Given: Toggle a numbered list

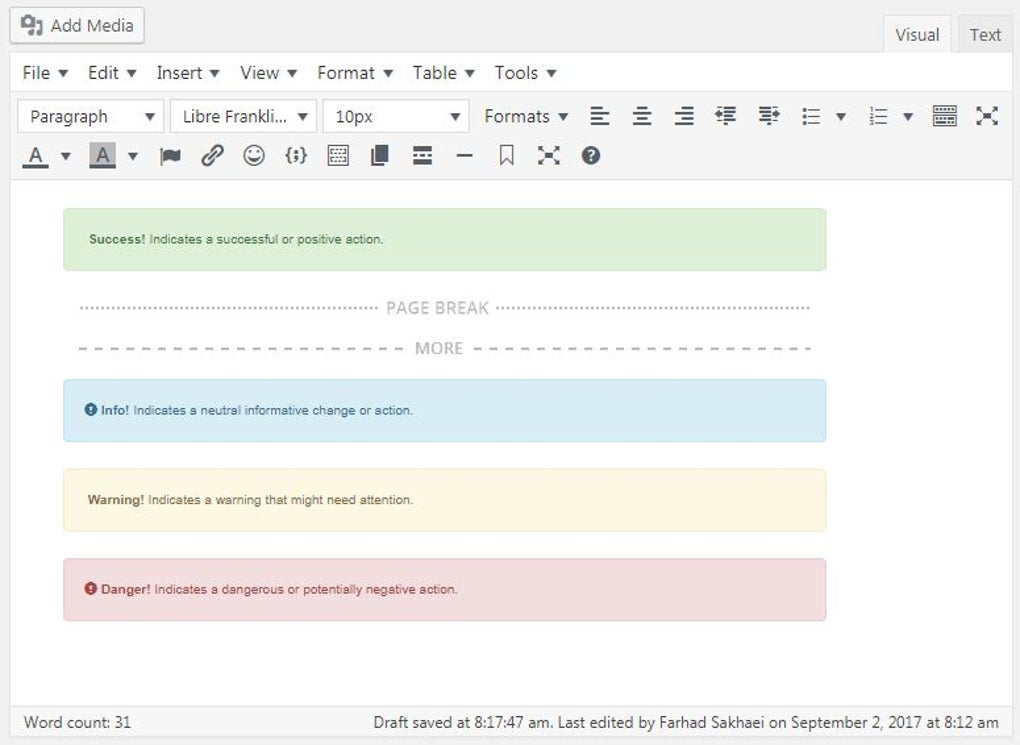Looking at the screenshot, I should (877, 116).
